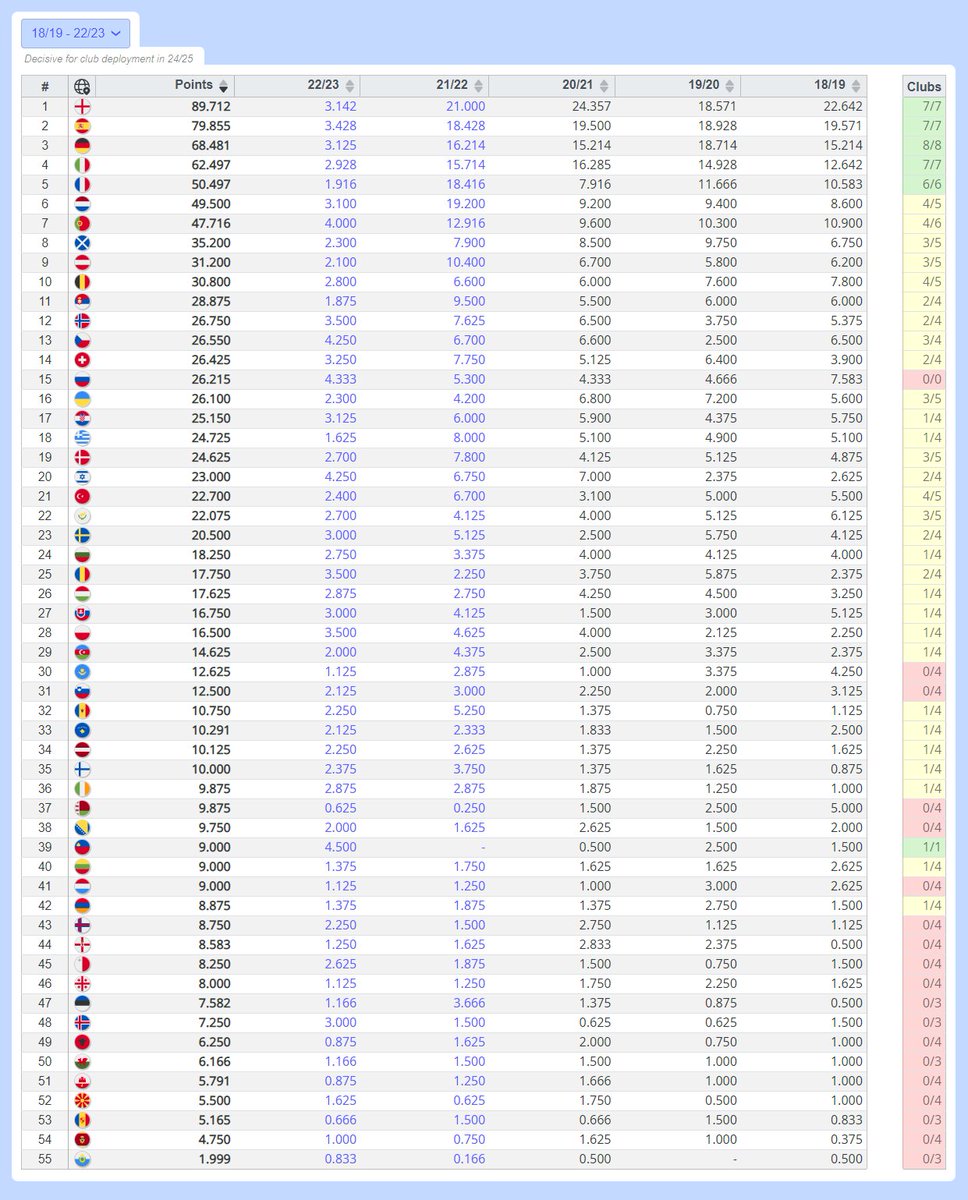The image size is (968, 1200).
Task: Select the 89.712 points cell
Action: coord(211,106)
